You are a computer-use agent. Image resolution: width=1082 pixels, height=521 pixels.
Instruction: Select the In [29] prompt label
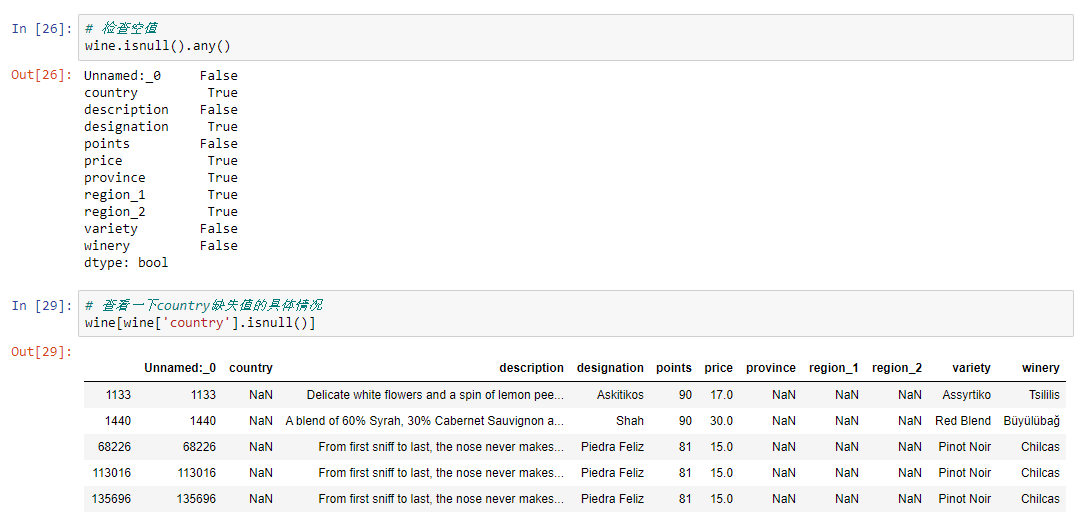(41, 305)
